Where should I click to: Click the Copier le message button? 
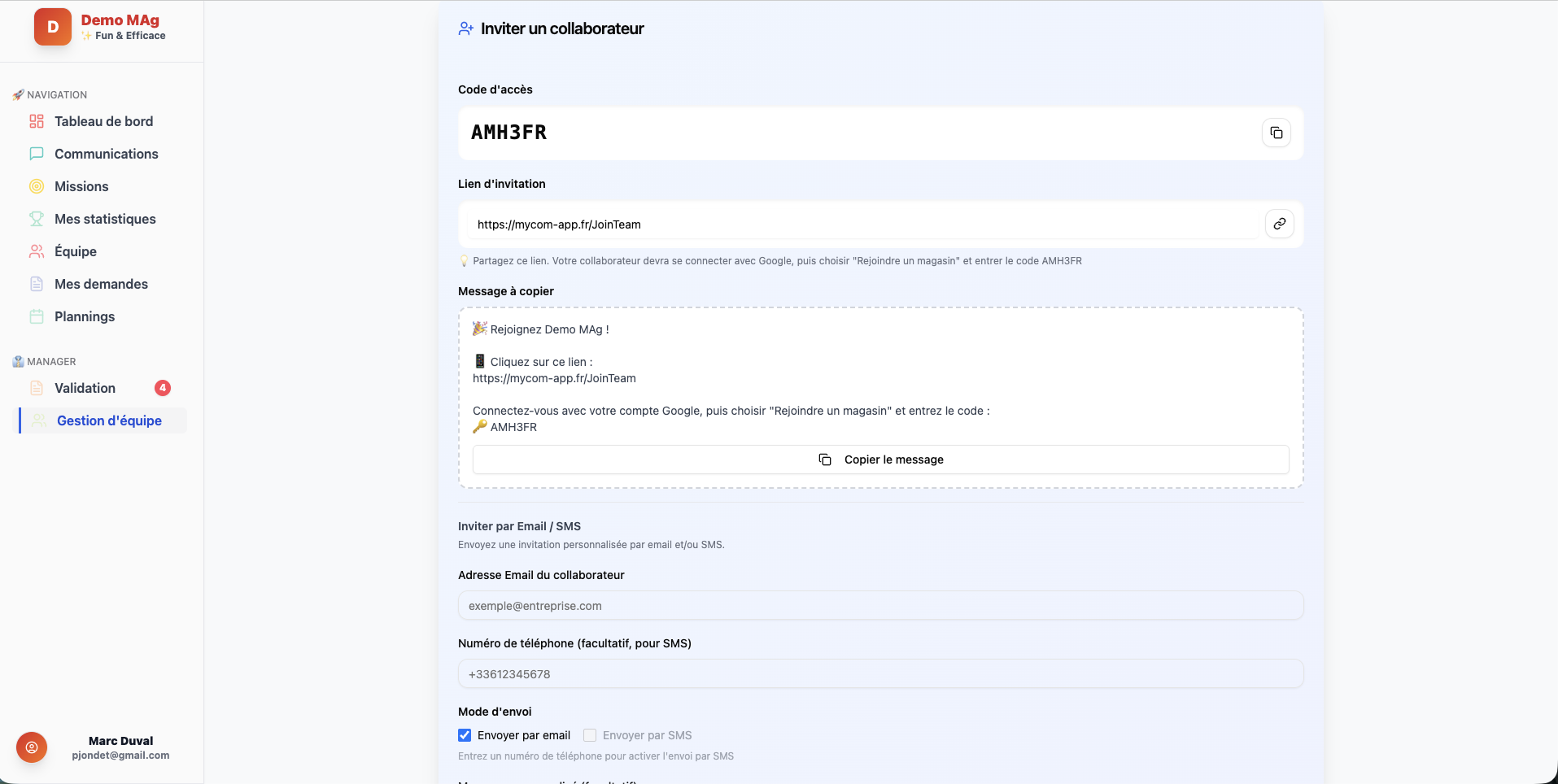(x=880, y=460)
